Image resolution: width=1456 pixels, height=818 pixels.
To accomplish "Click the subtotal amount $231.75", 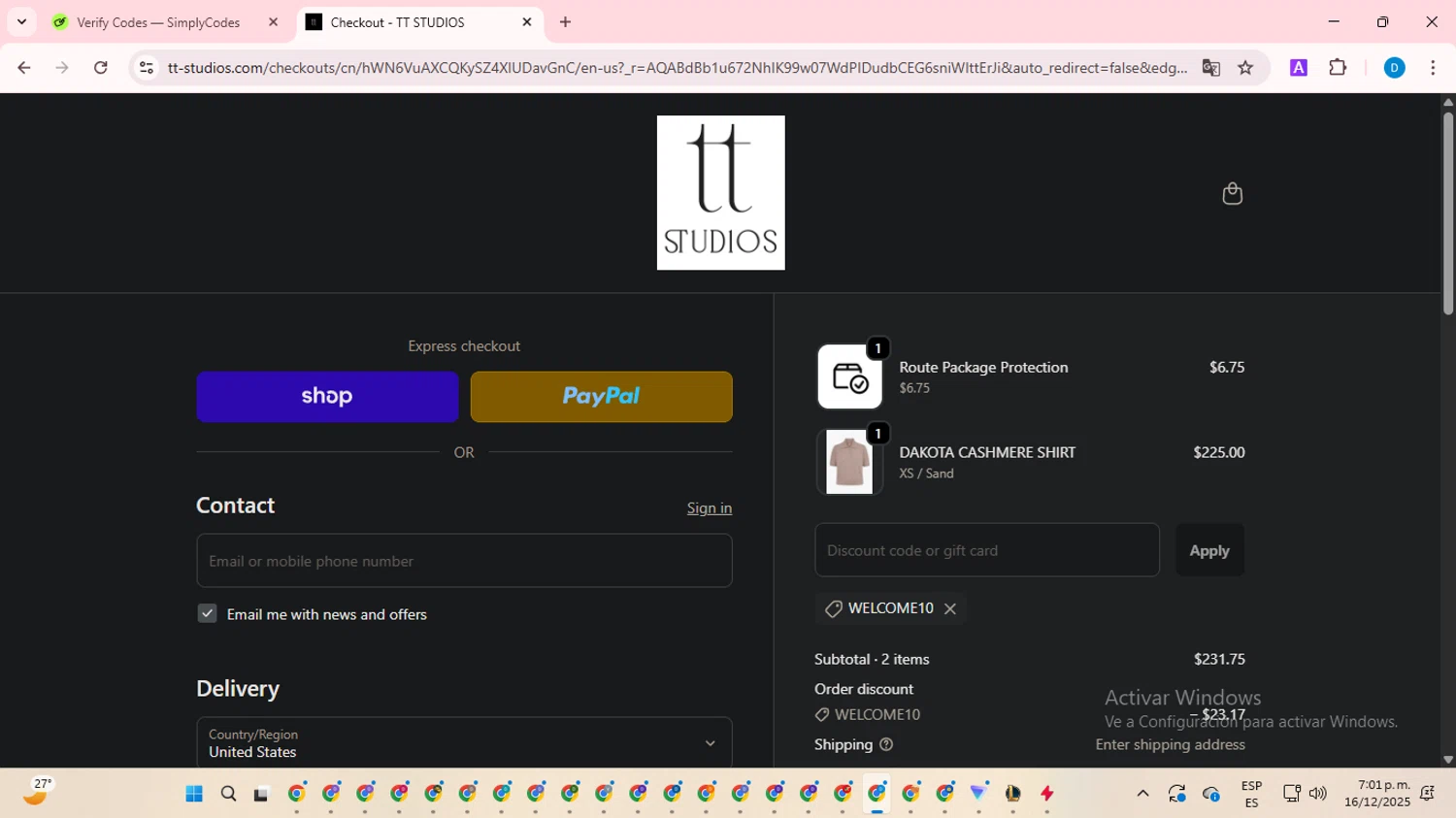I will click(1219, 659).
